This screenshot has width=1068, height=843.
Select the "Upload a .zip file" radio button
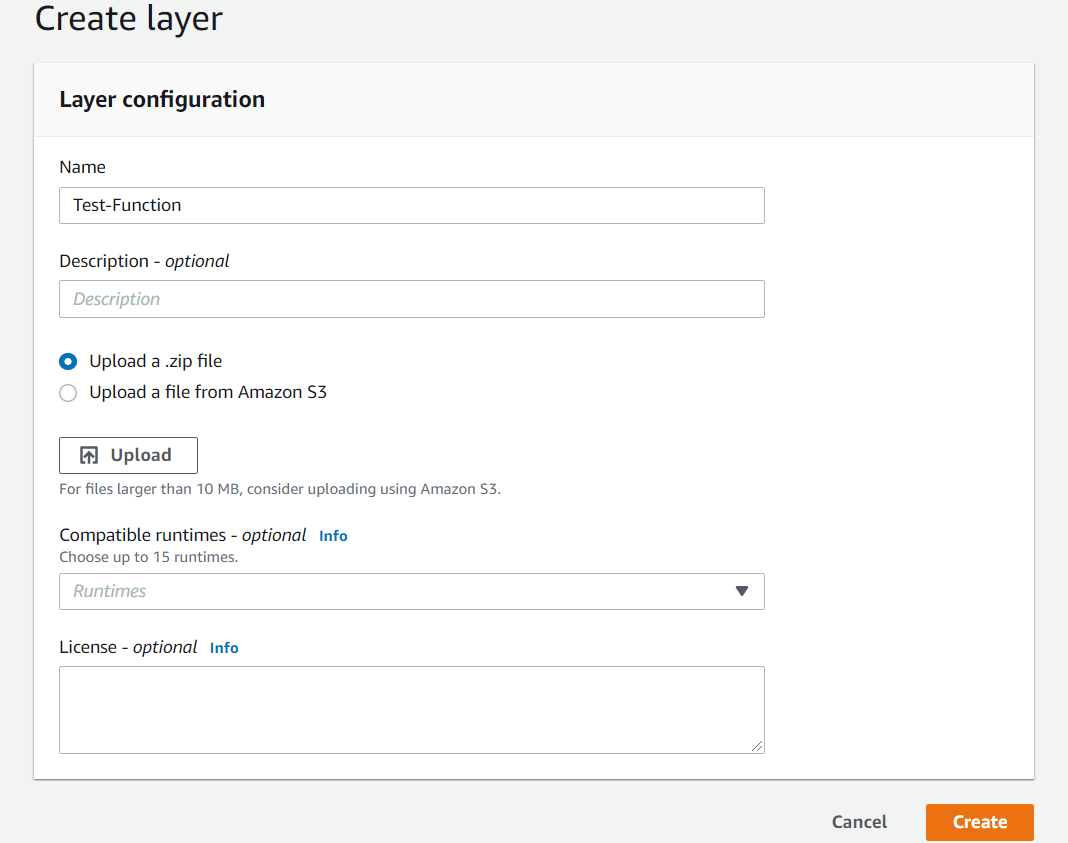(67, 361)
